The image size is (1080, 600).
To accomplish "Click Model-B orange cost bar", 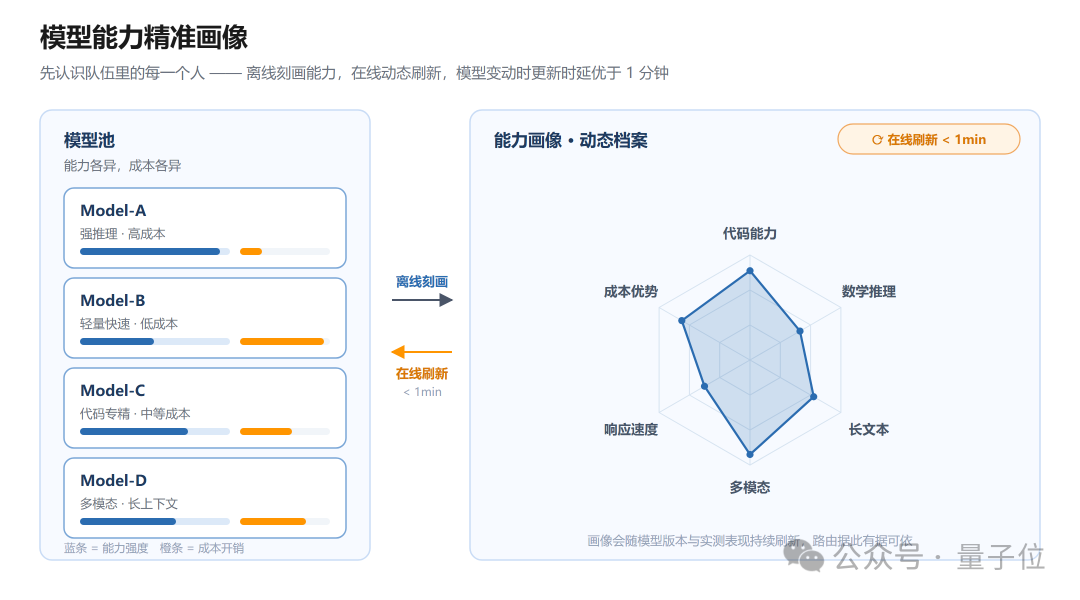I will pos(282,342).
